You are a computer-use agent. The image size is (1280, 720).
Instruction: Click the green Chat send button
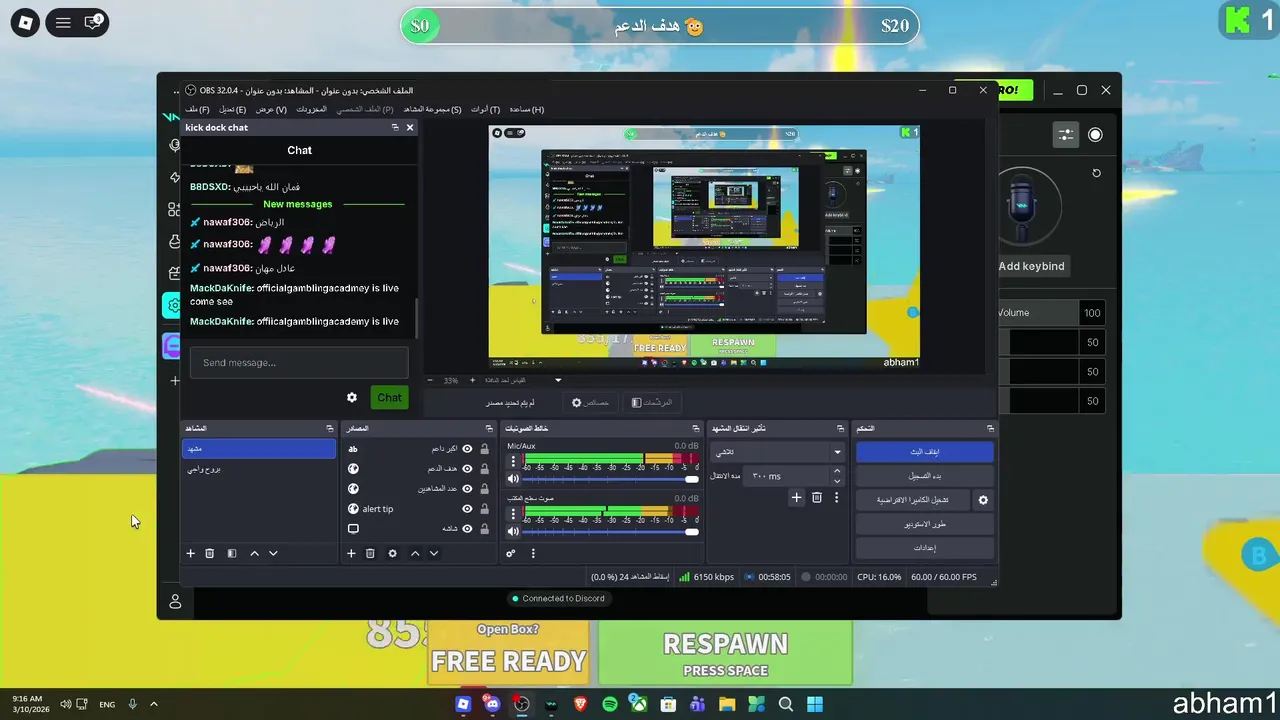point(389,397)
